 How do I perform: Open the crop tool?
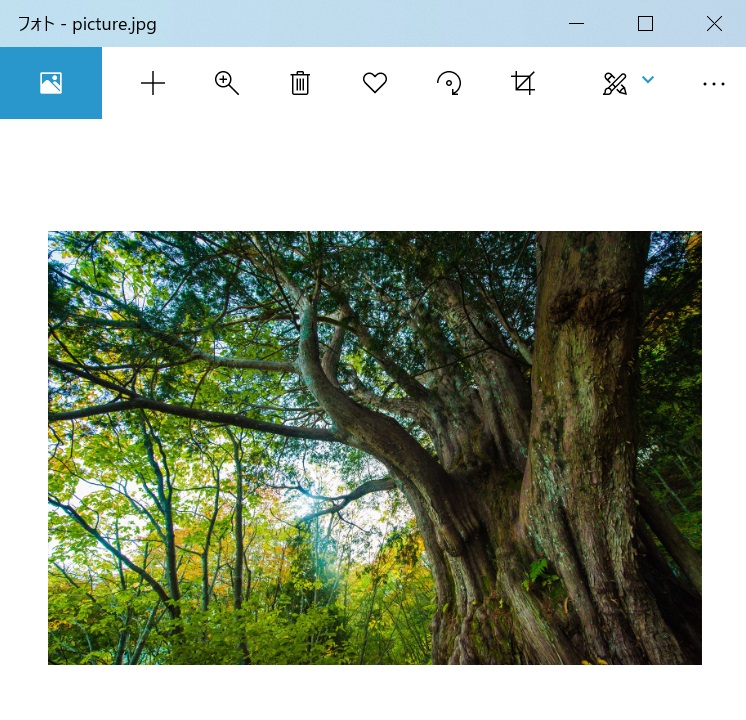point(523,83)
